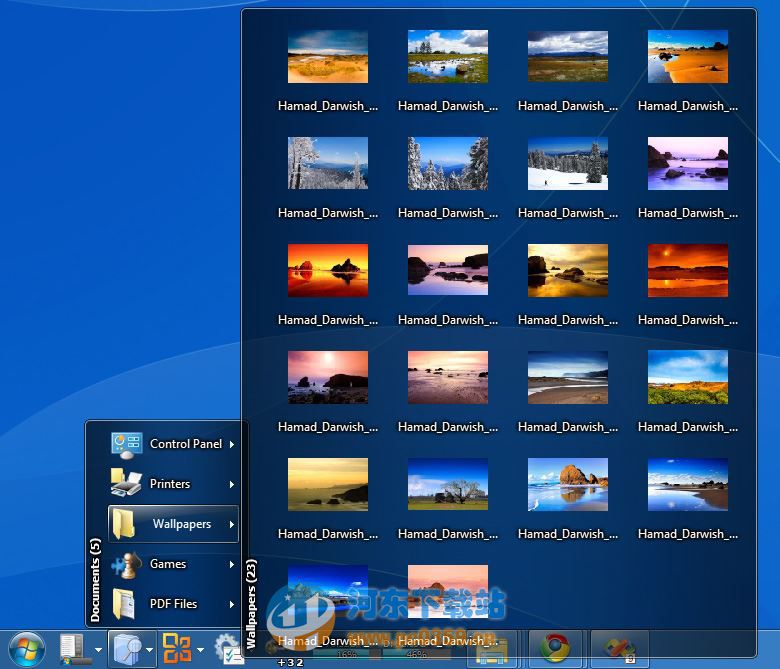Select the PDF Files menu entry
The width and height of the screenshot is (780, 669).
click(x=173, y=604)
